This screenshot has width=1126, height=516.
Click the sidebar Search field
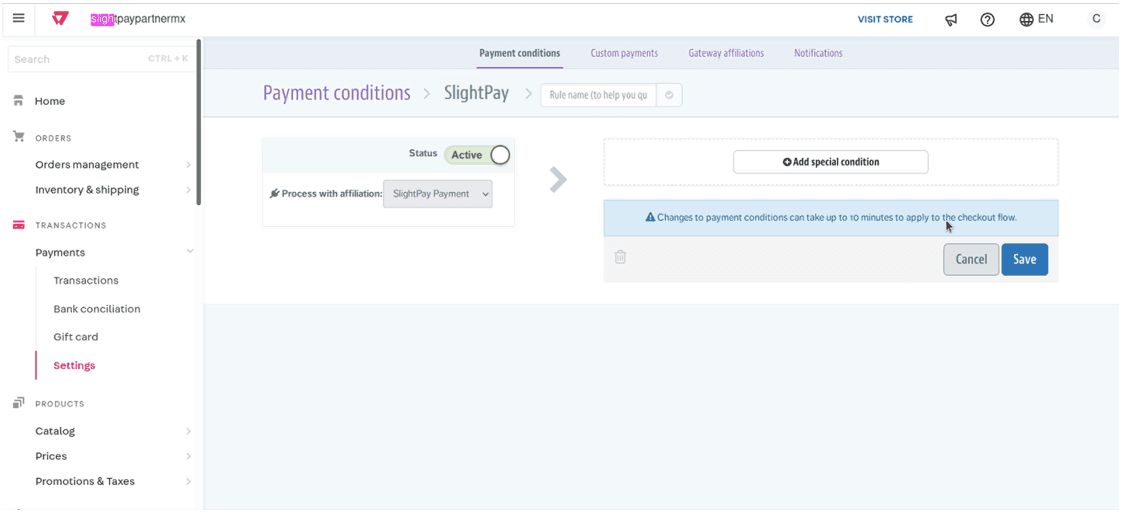coord(101,59)
